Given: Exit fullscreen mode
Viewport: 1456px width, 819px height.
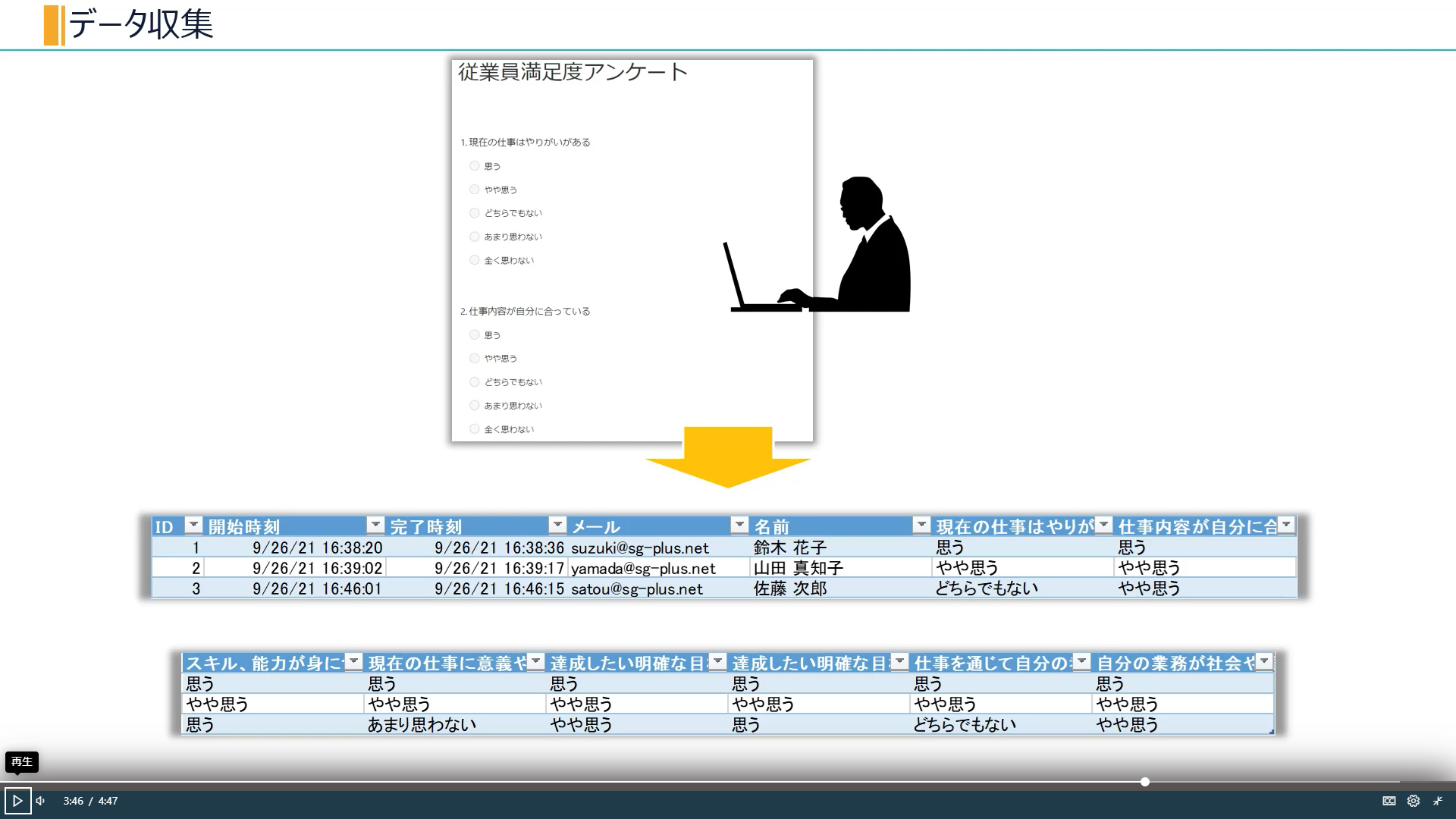Looking at the screenshot, I should (1439, 800).
